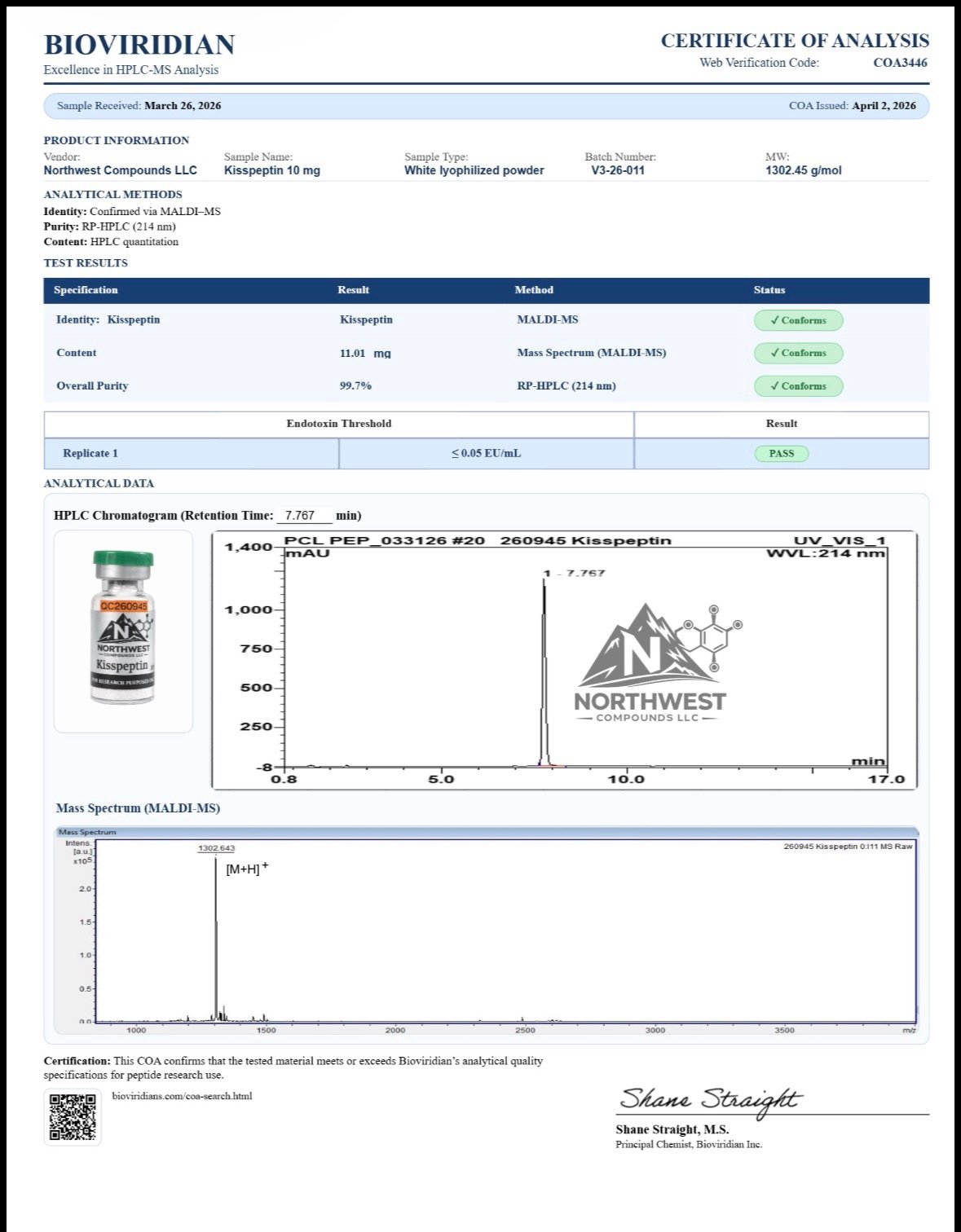The width and height of the screenshot is (961, 1232).
Task: Click the HPLC peak label 1 - 7.767
Action: (x=575, y=574)
